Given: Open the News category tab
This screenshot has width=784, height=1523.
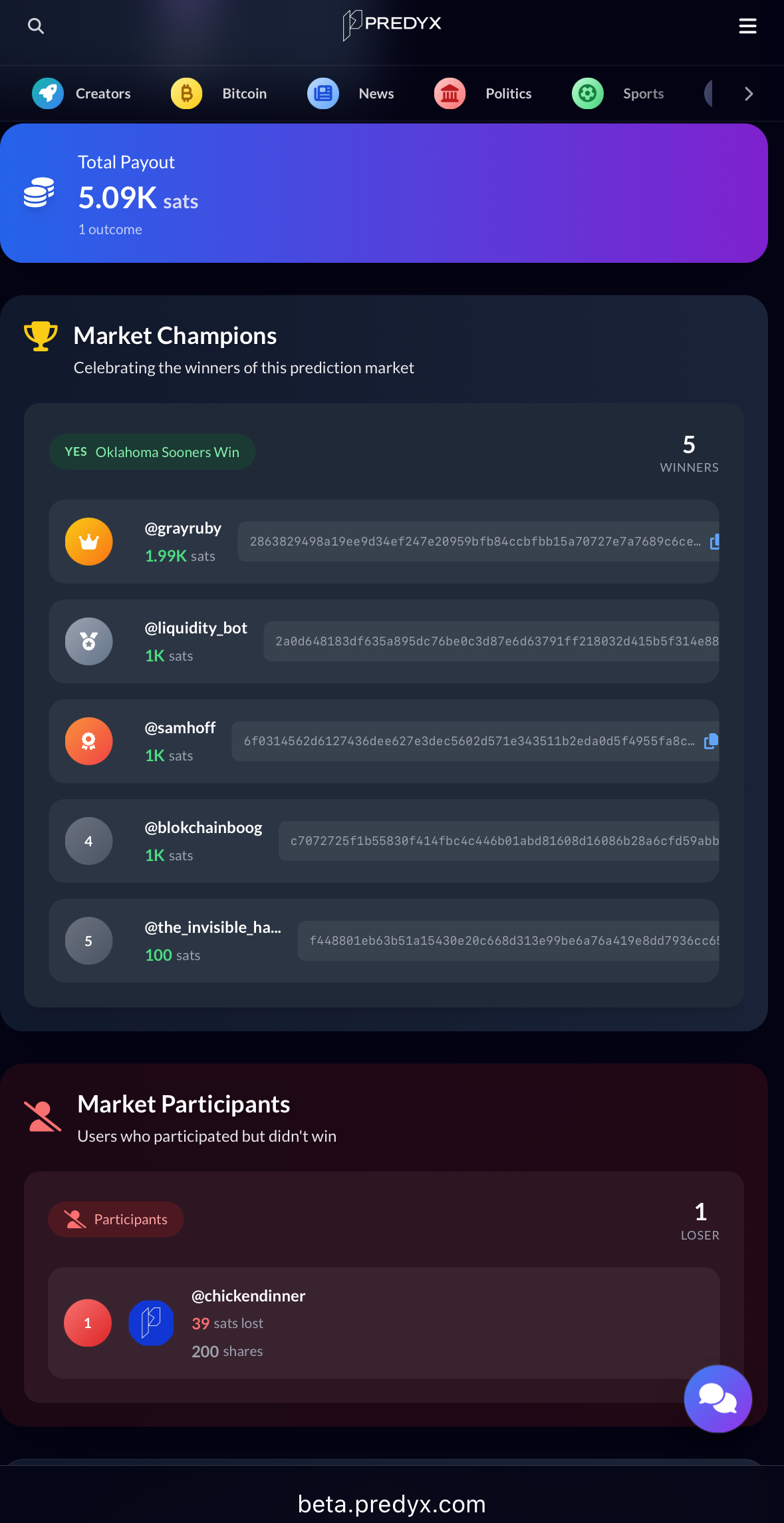Looking at the screenshot, I should coord(350,94).
